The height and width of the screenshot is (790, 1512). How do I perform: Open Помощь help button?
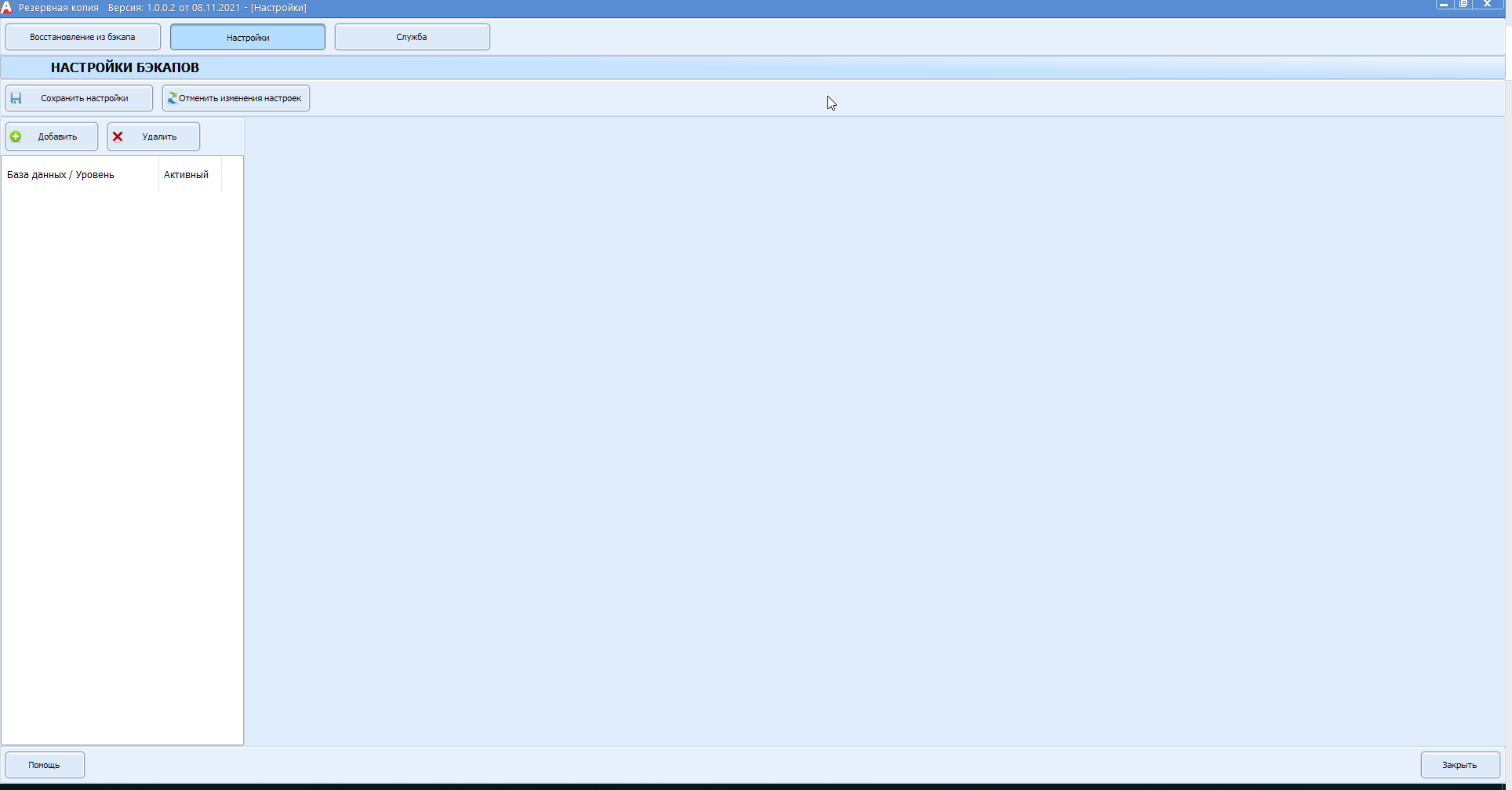45,765
